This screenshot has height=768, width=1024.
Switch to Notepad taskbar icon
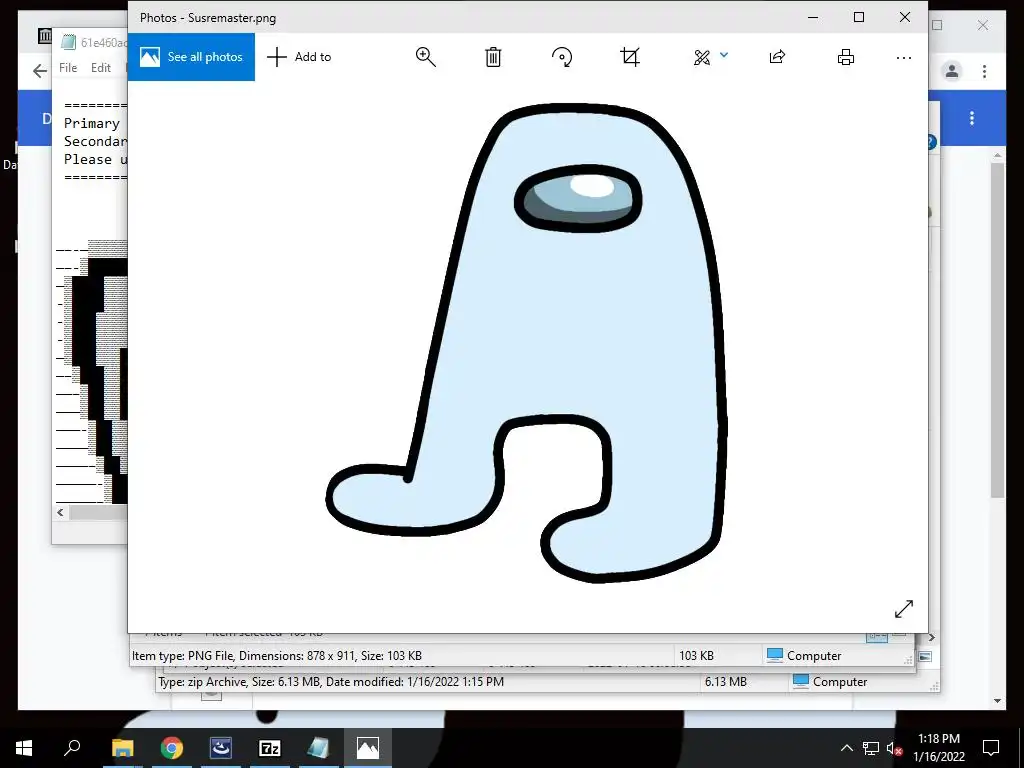click(318, 748)
